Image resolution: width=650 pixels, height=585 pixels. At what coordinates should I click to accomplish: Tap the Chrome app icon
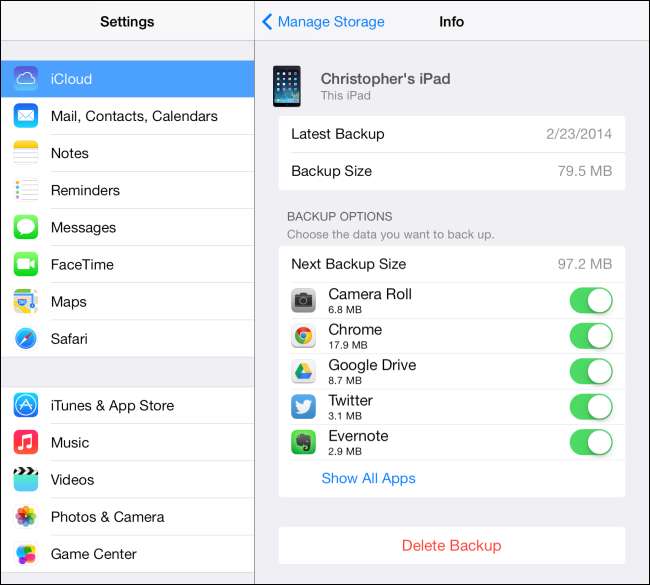303,336
